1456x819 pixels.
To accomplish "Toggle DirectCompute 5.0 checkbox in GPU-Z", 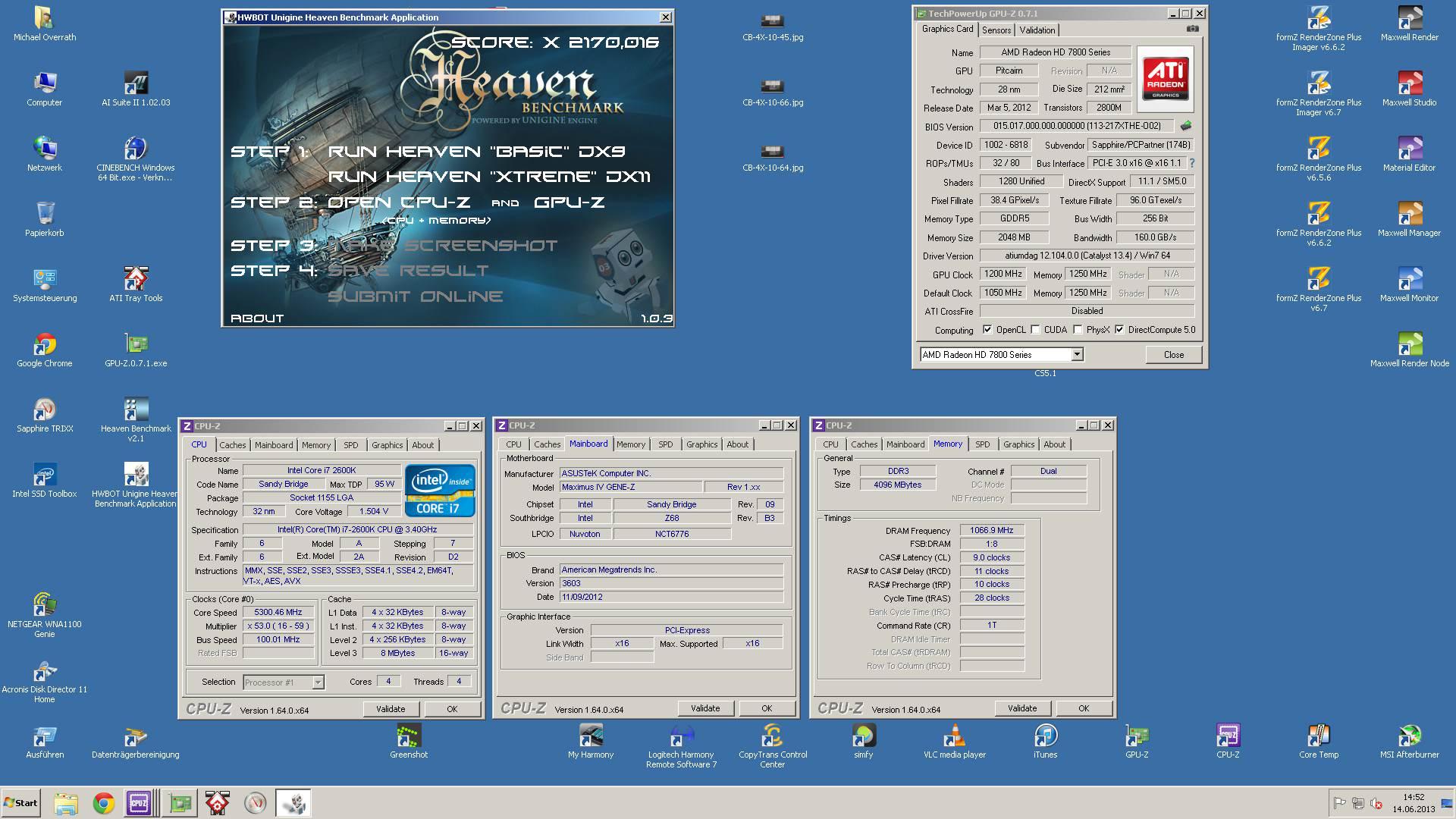I will coord(1119,330).
